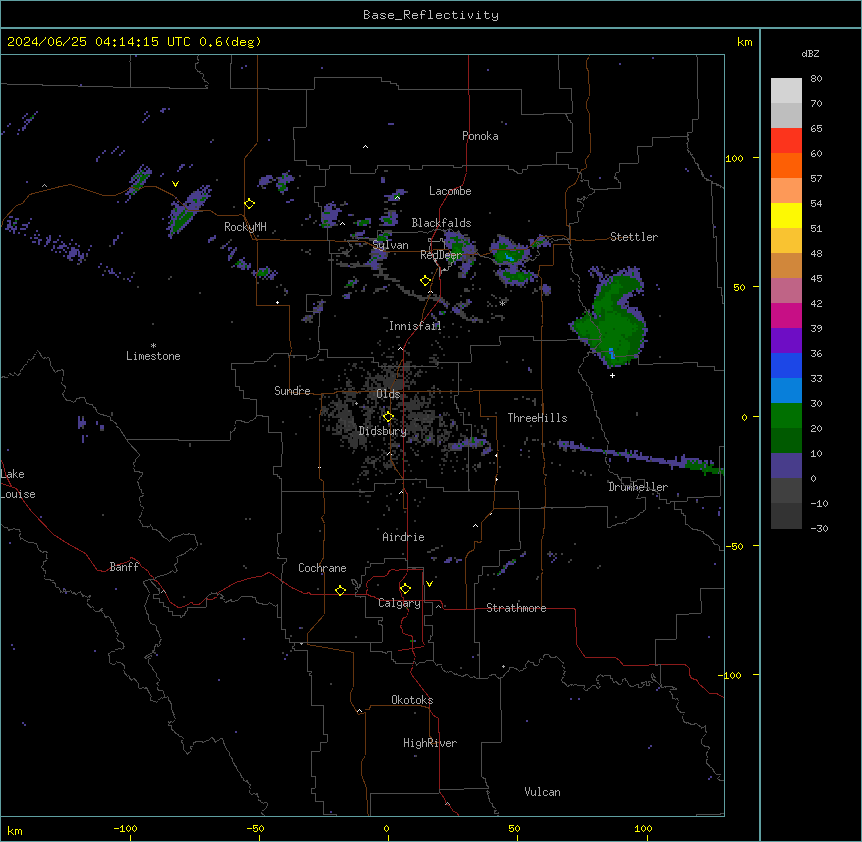This screenshot has height=842, width=862.
Task: Click the 100 tick label on the right axis
Action: point(734,158)
